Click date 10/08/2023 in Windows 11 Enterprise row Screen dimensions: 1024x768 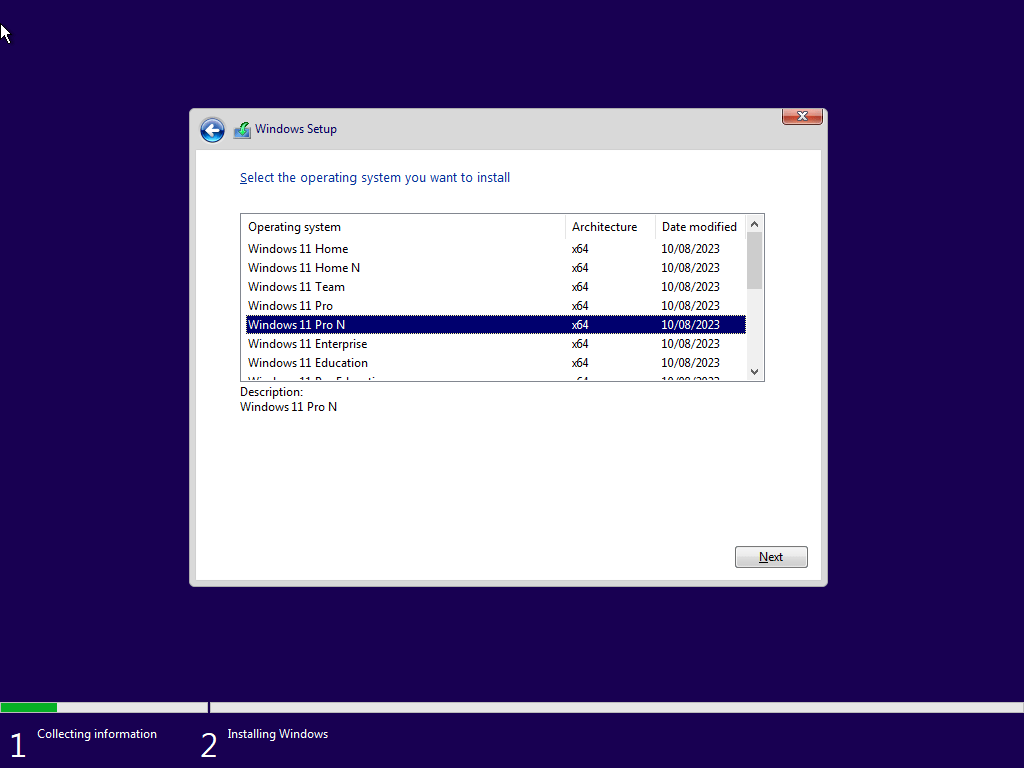(690, 344)
